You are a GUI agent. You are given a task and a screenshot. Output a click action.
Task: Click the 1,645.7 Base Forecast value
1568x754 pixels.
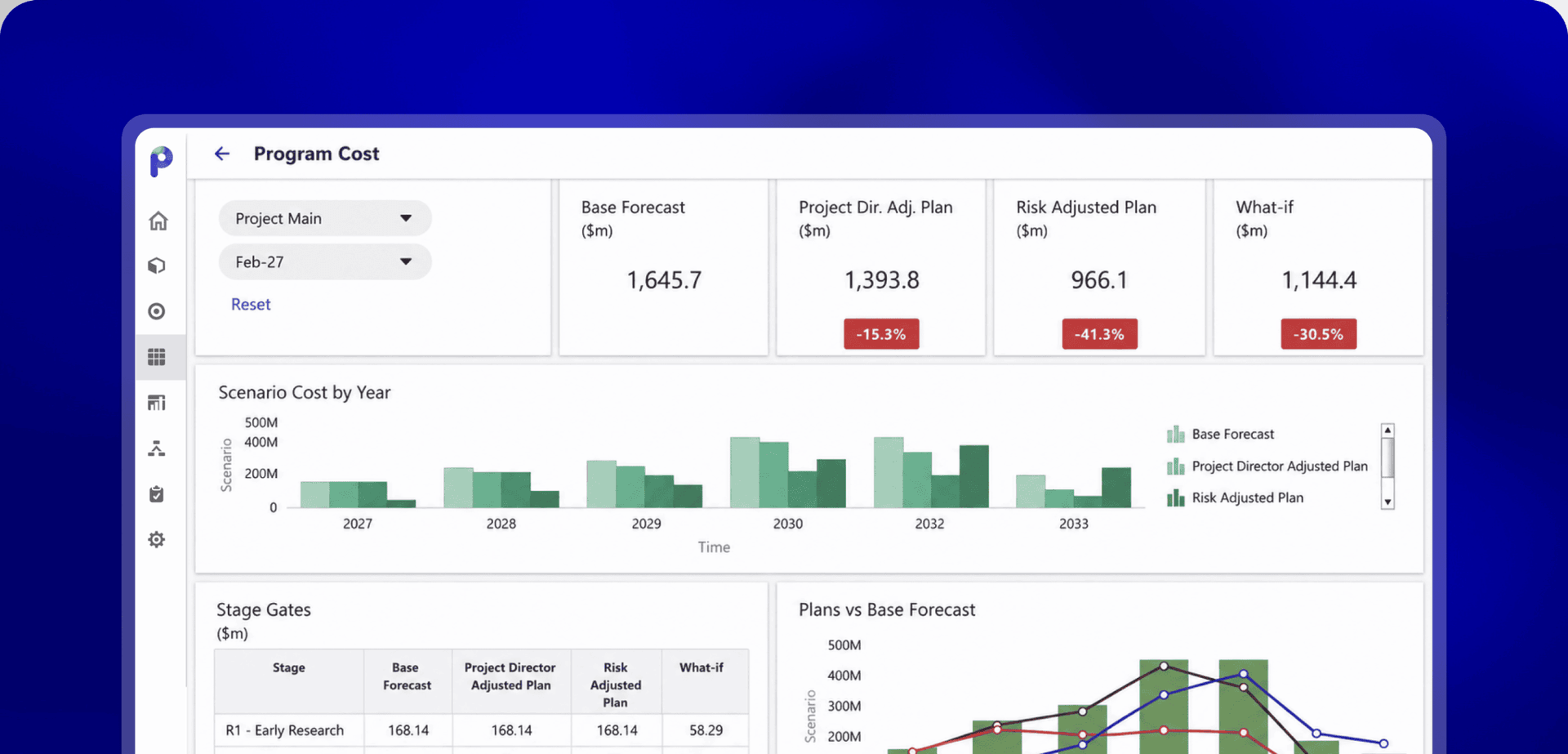664,280
